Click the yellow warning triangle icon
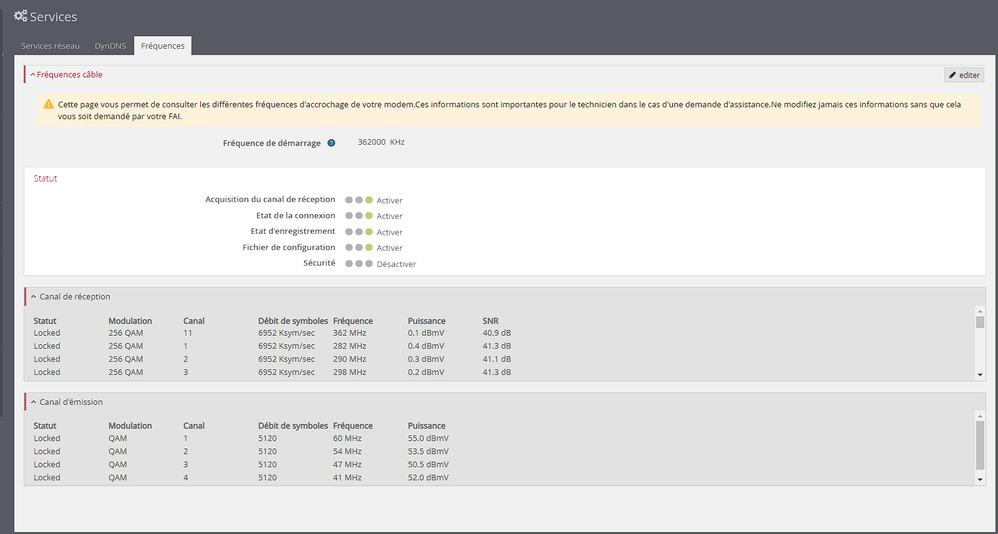 coord(48,104)
